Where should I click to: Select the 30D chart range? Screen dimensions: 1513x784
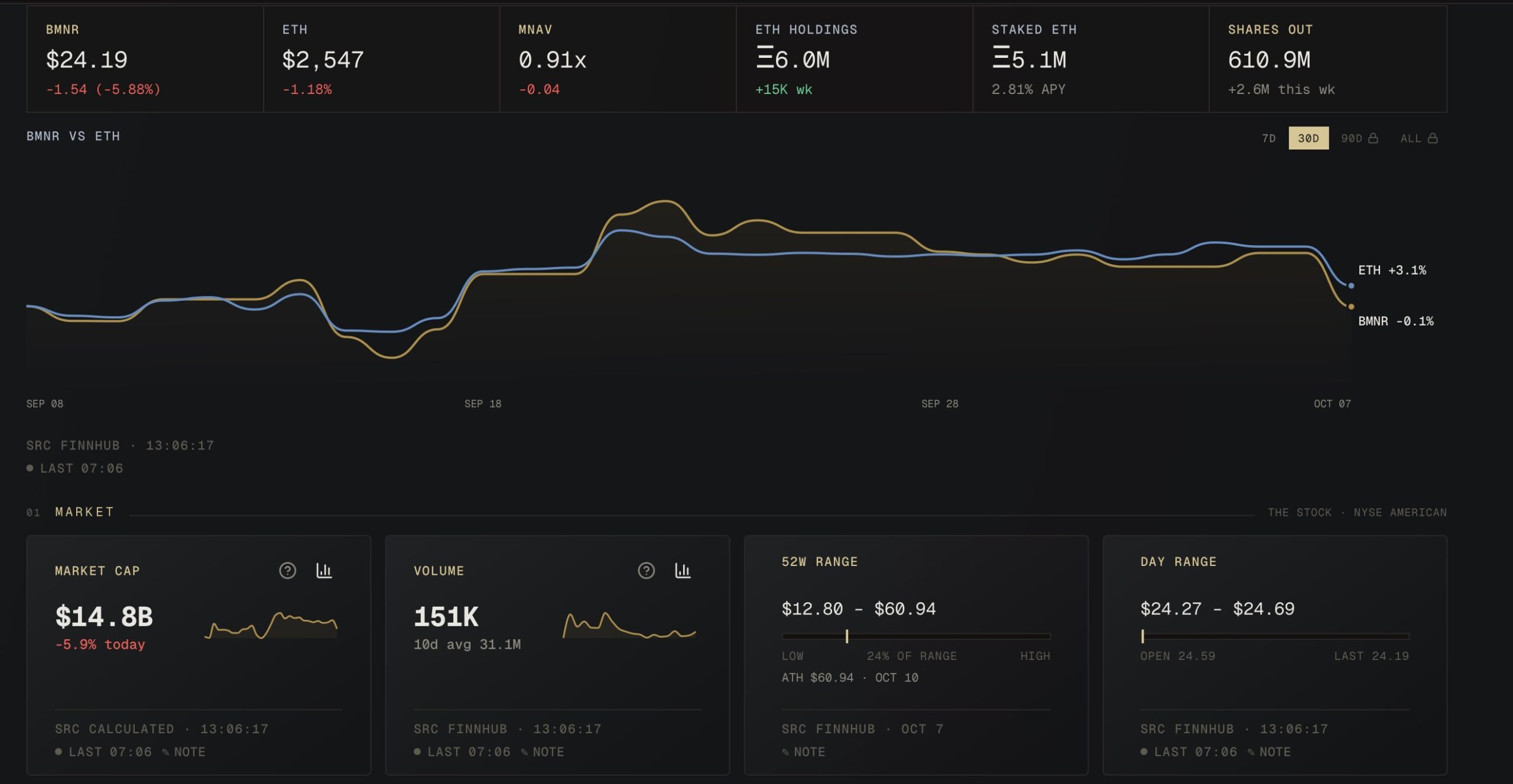(1309, 138)
